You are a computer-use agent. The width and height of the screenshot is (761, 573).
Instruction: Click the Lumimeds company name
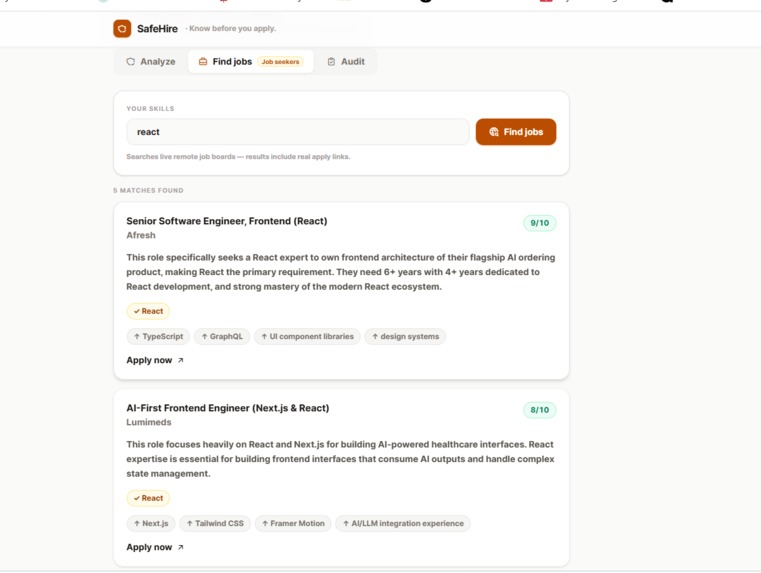click(x=149, y=422)
